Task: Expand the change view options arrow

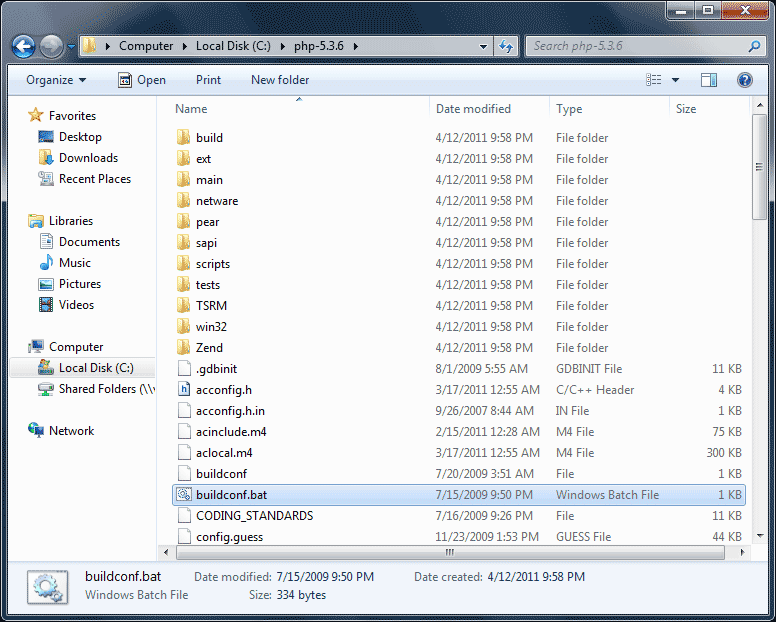Action: coord(675,80)
